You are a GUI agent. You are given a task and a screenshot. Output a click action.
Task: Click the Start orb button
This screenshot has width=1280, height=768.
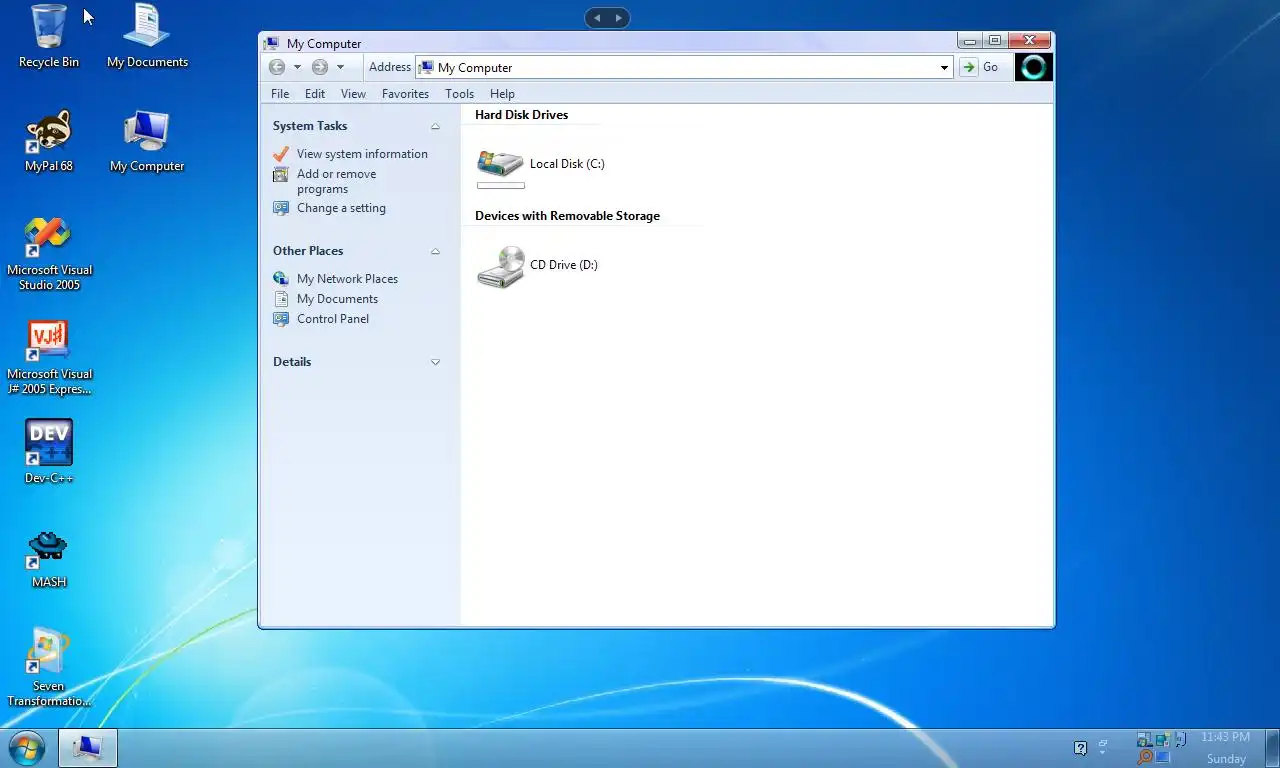26,748
